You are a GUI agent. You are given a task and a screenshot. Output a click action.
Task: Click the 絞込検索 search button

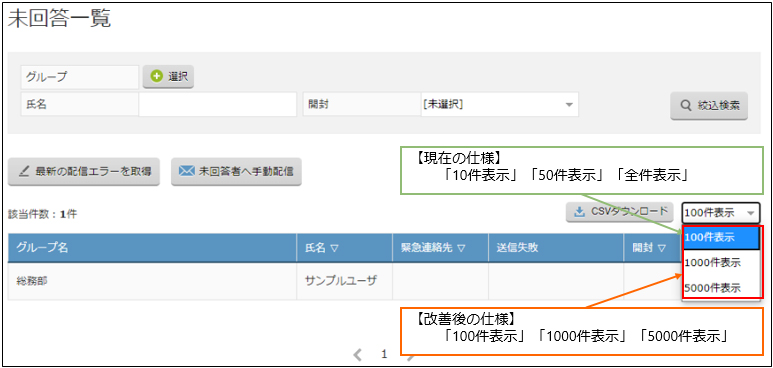(x=709, y=106)
